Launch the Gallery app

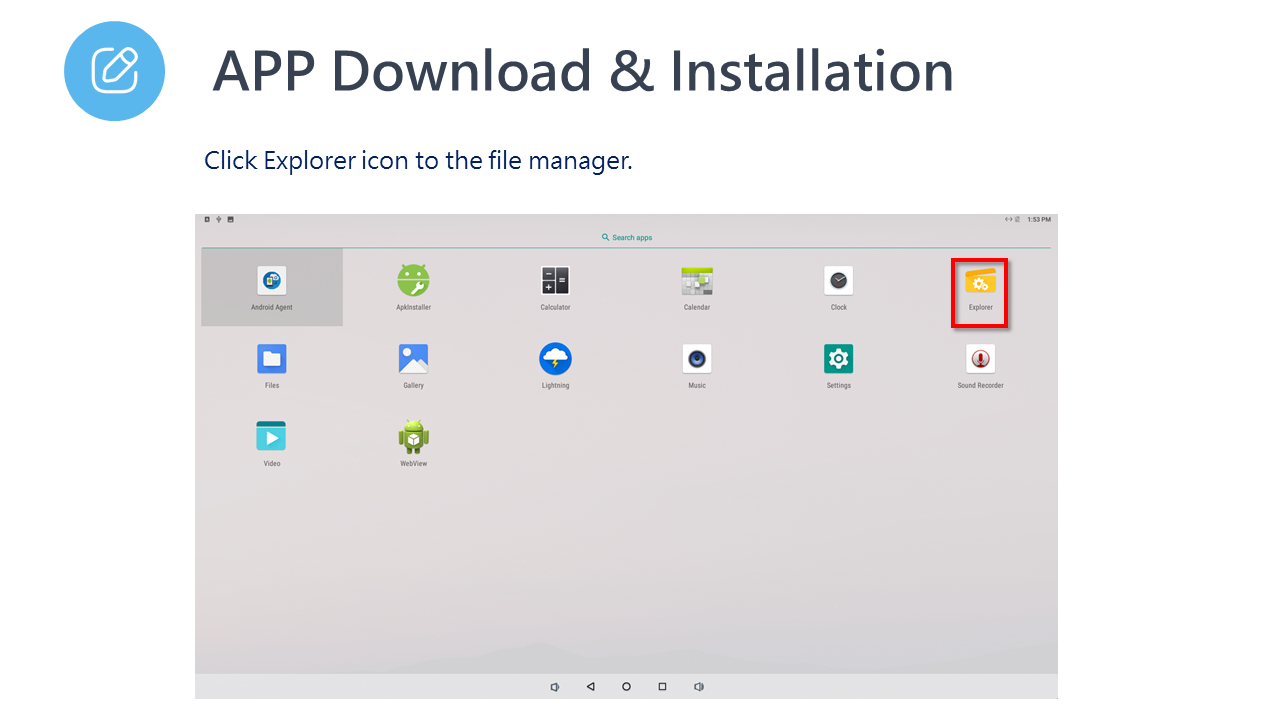413,359
